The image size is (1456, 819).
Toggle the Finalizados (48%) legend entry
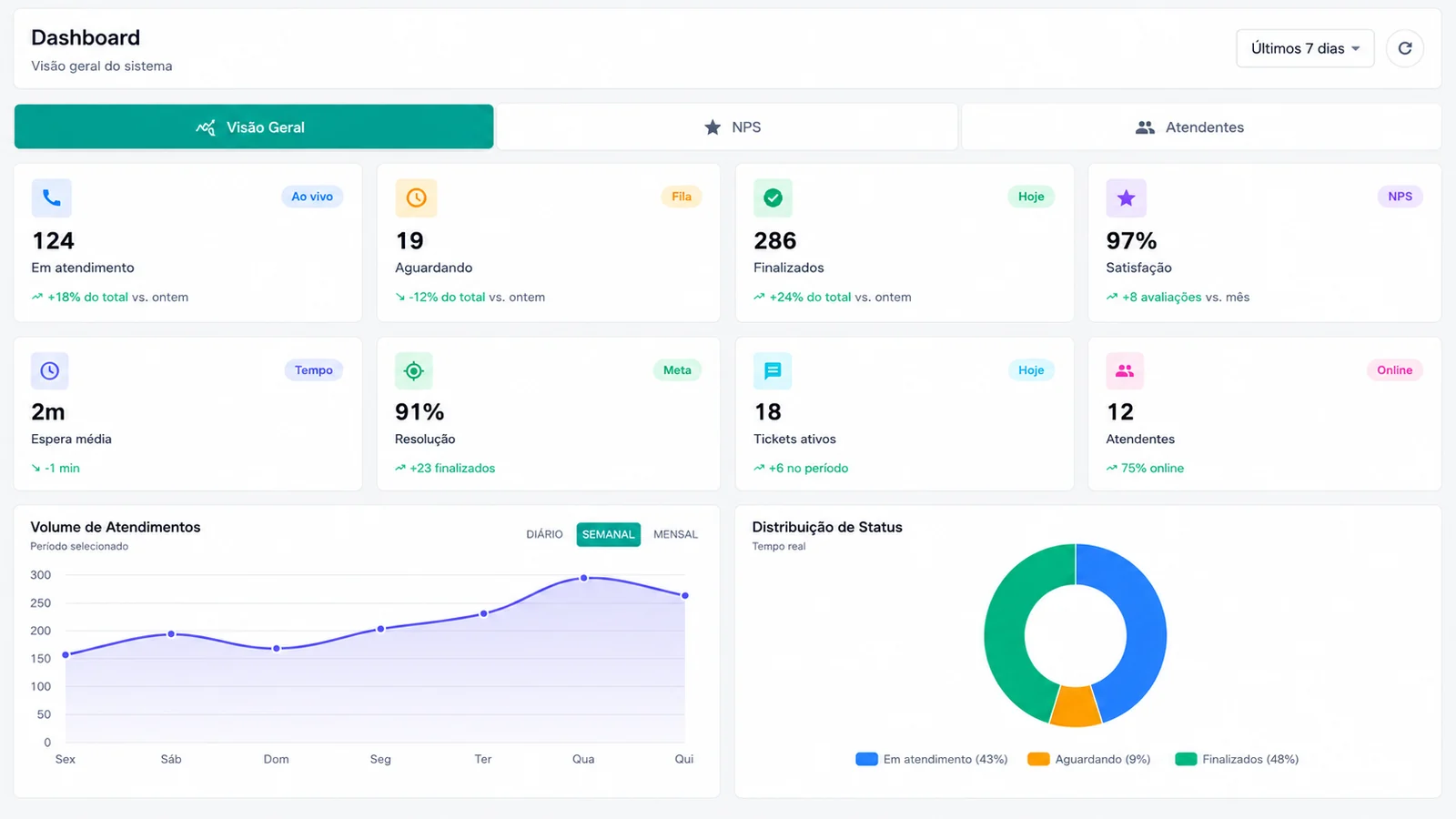coord(1237,759)
